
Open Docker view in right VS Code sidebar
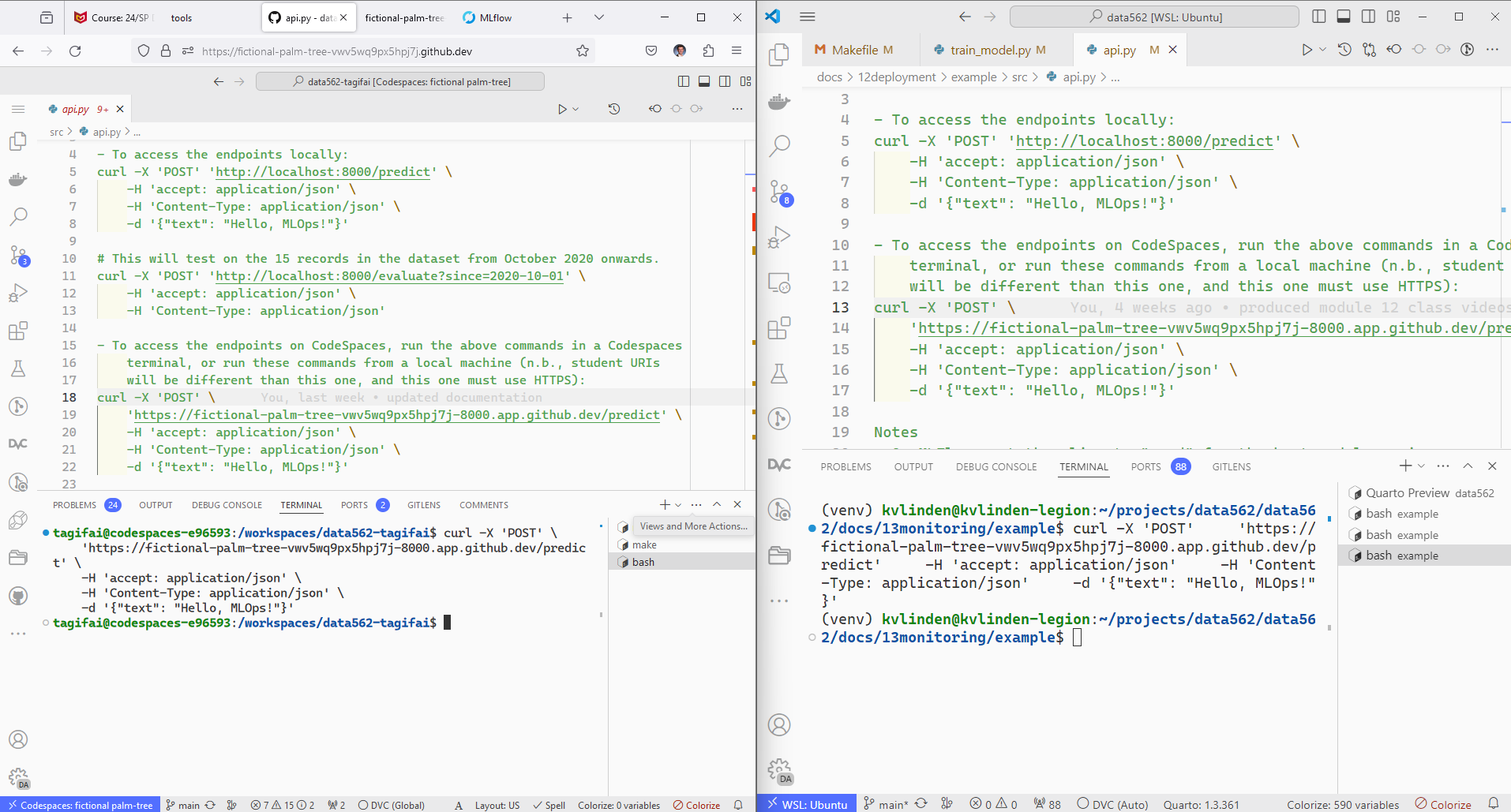point(779,101)
